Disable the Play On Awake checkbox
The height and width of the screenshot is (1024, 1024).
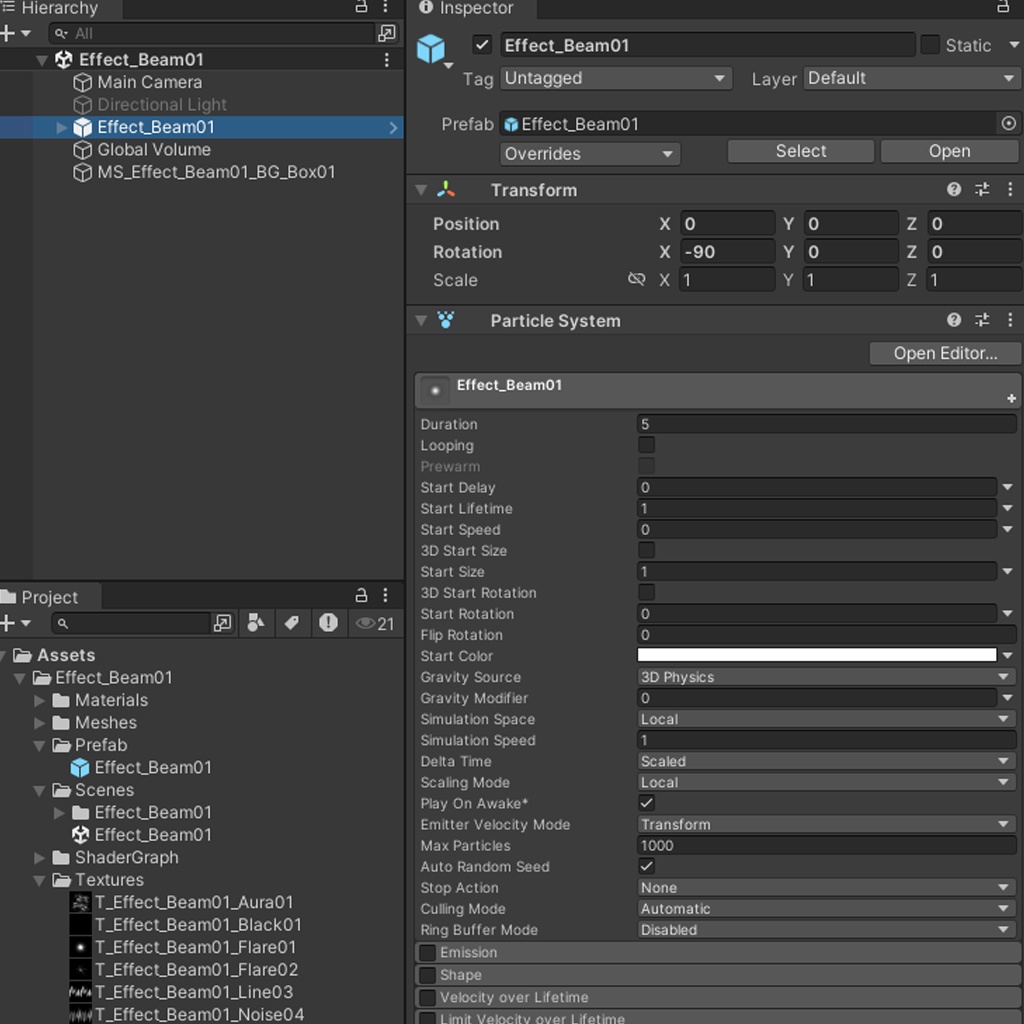[x=646, y=803]
